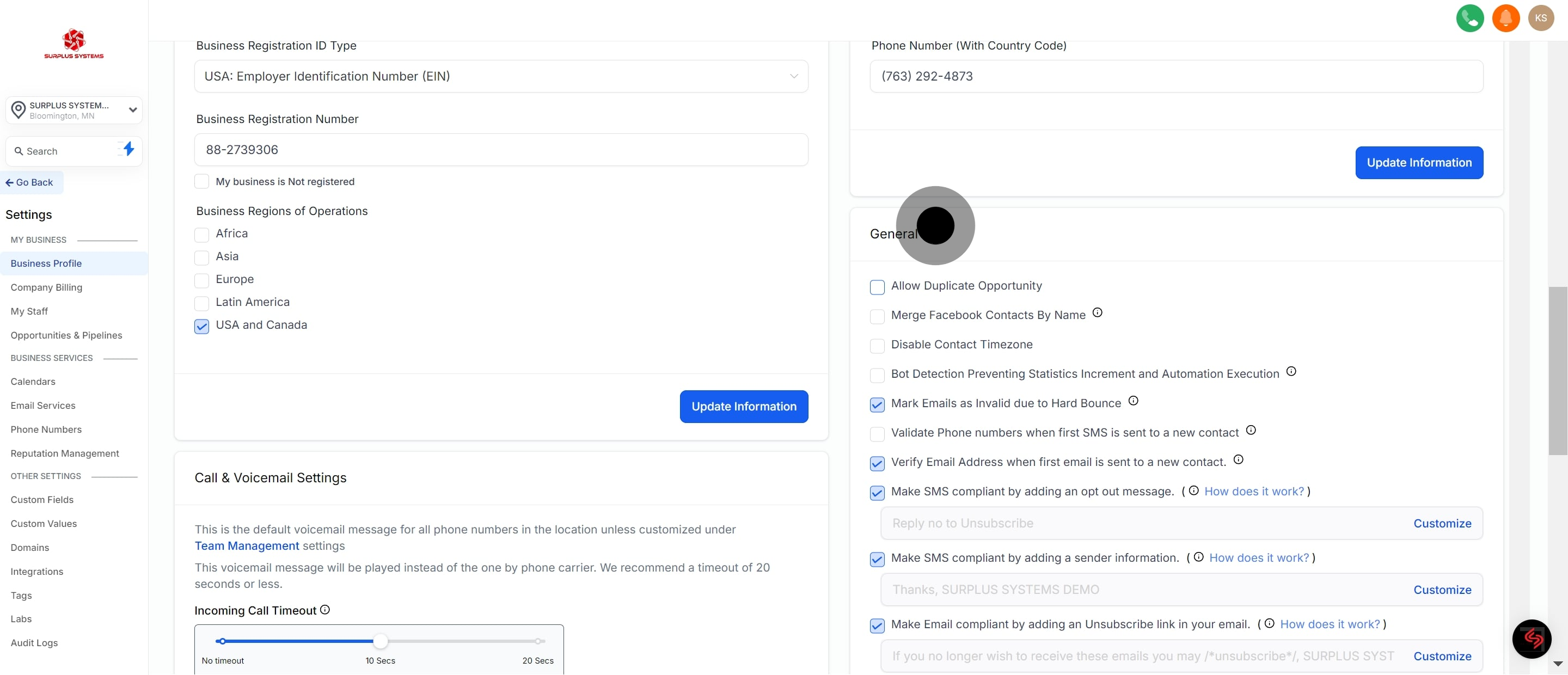The height and width of the screenshot is (675, 1568).
Task: Enable Allow Duplicate Opportunity checkbox
Action: pos(877,287)
